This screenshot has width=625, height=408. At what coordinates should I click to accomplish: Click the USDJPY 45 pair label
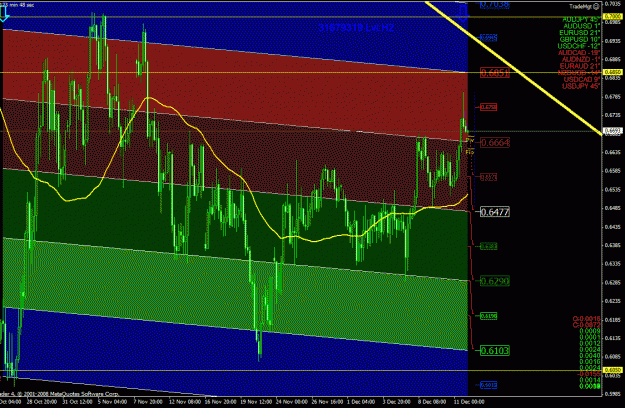[581, 86]
